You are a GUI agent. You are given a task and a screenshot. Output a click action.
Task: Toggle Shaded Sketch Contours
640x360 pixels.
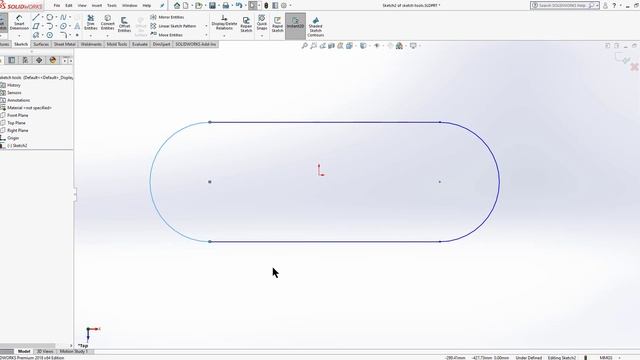[316, 27]
